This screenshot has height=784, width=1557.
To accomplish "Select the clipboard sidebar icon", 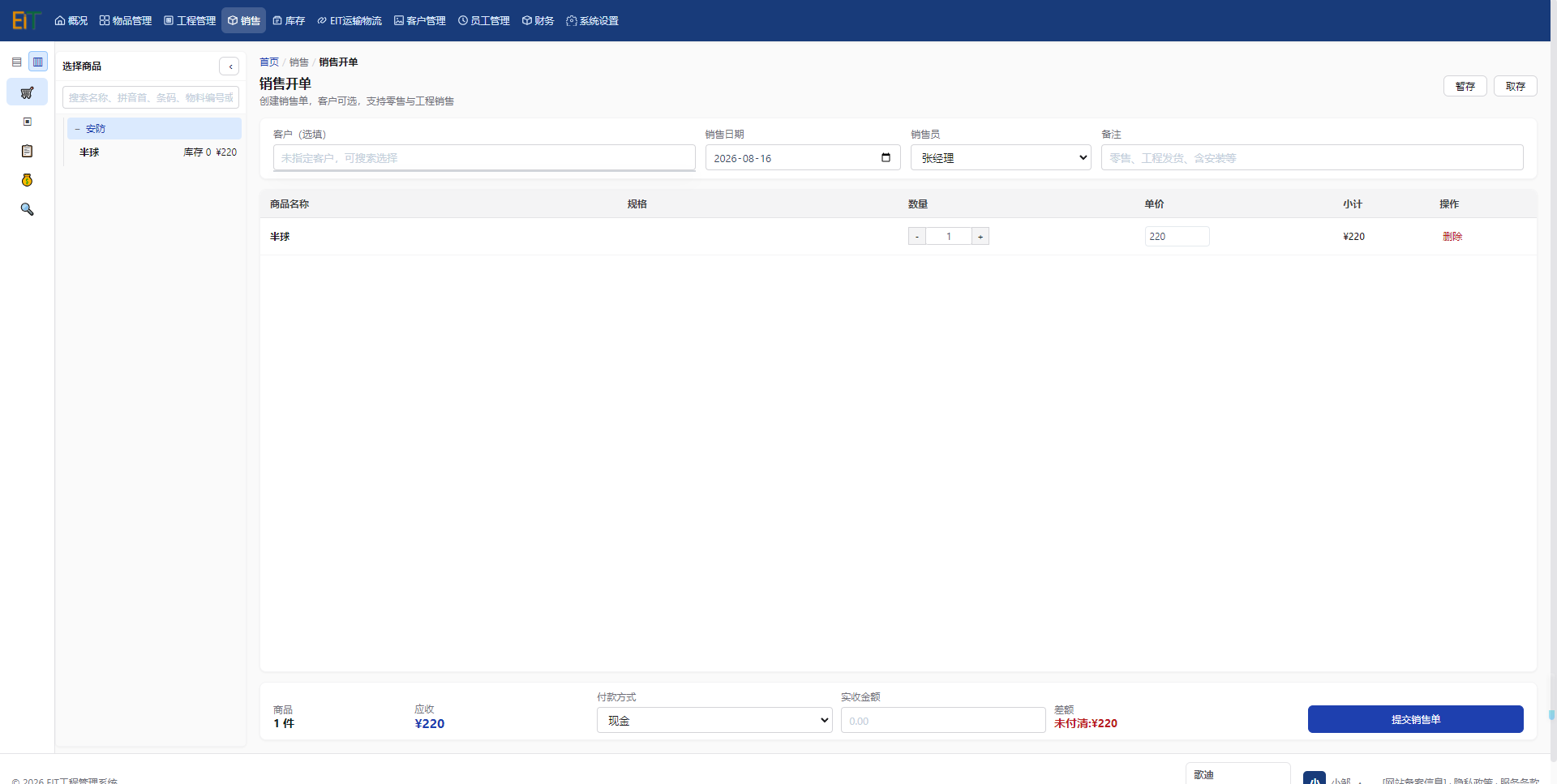I will click(x=27, y=151).
